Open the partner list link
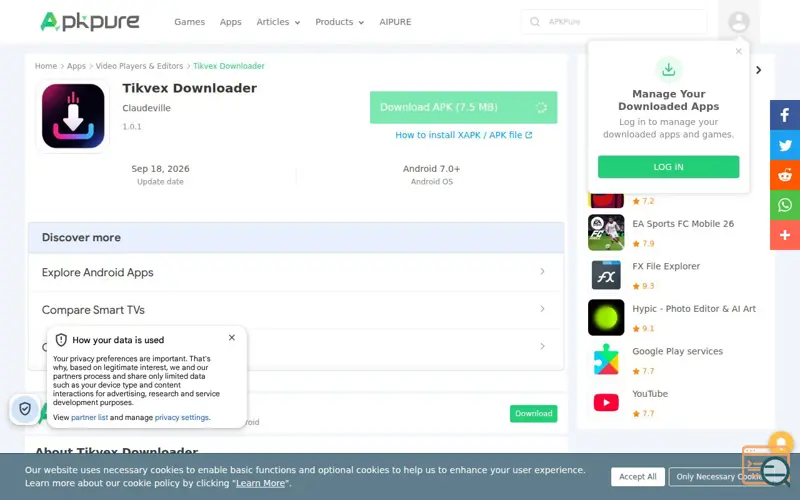The height and width of the screenshot is (500, 800). [x=89, y=417]
